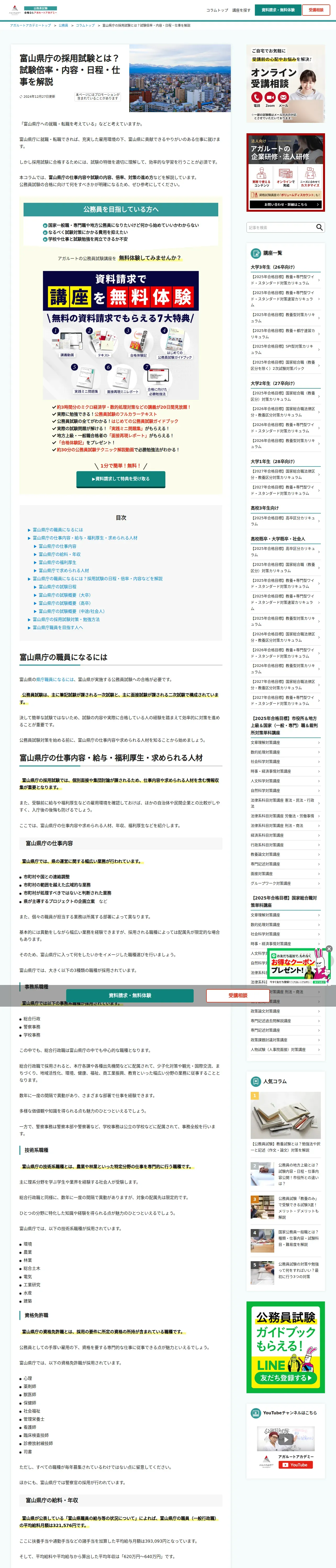Screen dimensions: 336x1568
Task: Open コラムトップ in header navigation
Action: [217, 10]
